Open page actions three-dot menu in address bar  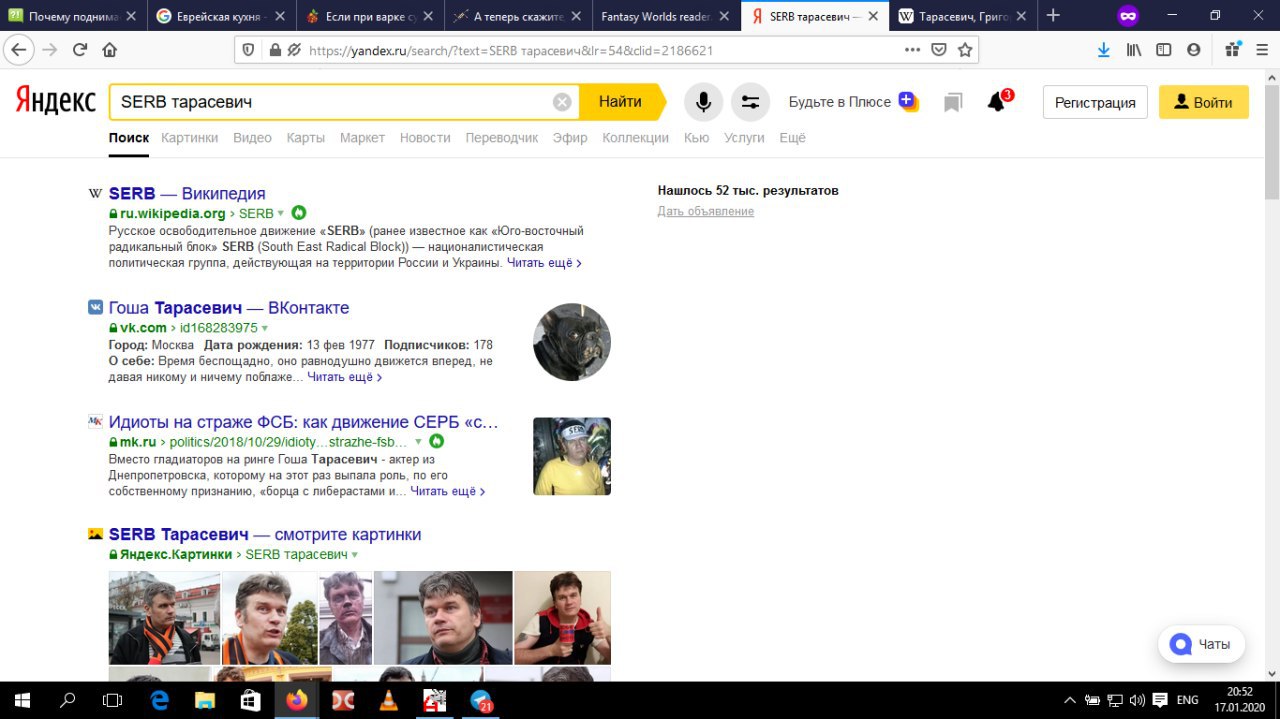pos(912,50)
